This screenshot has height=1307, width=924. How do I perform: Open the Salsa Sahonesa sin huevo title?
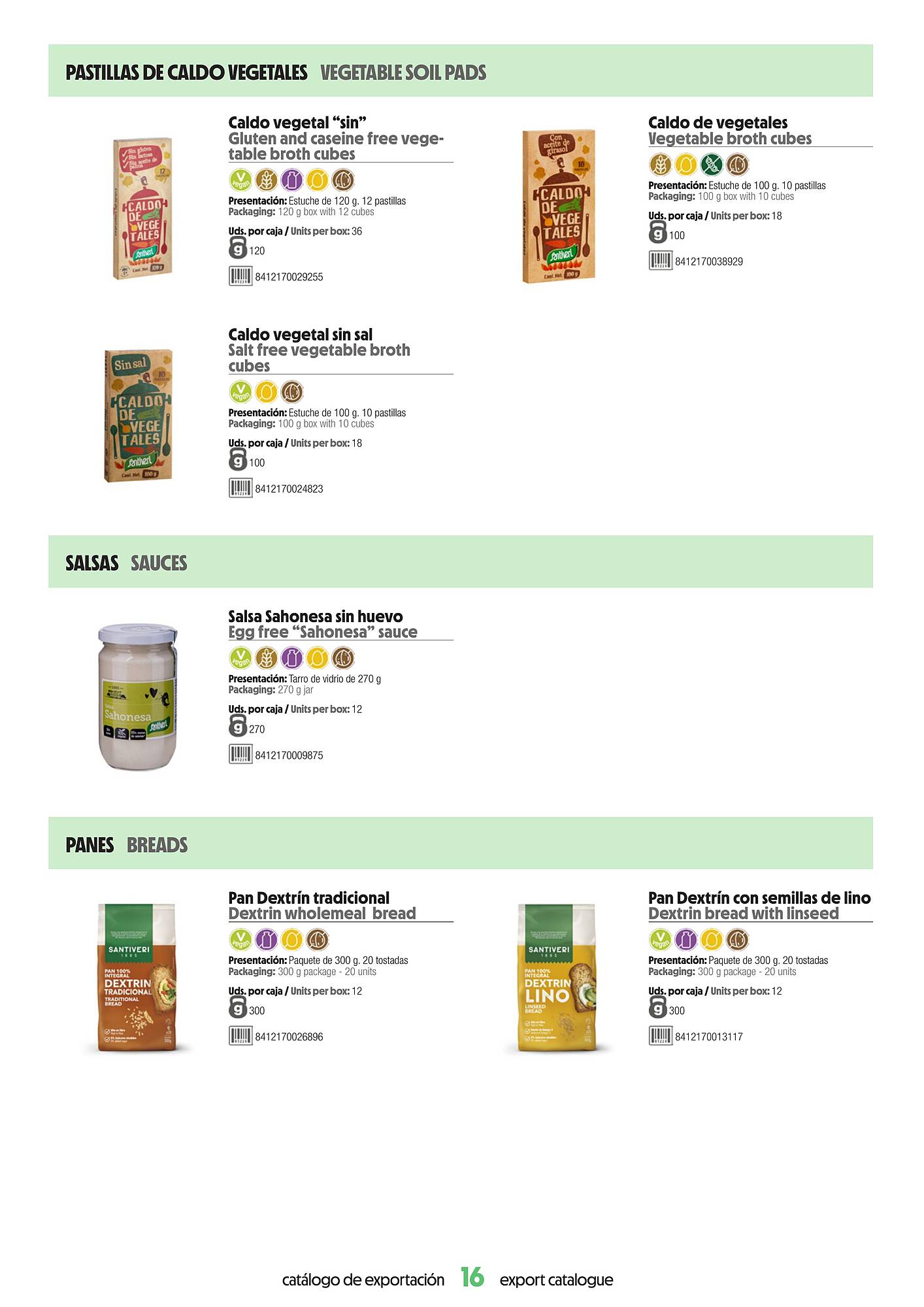click(x=316, y=616)
